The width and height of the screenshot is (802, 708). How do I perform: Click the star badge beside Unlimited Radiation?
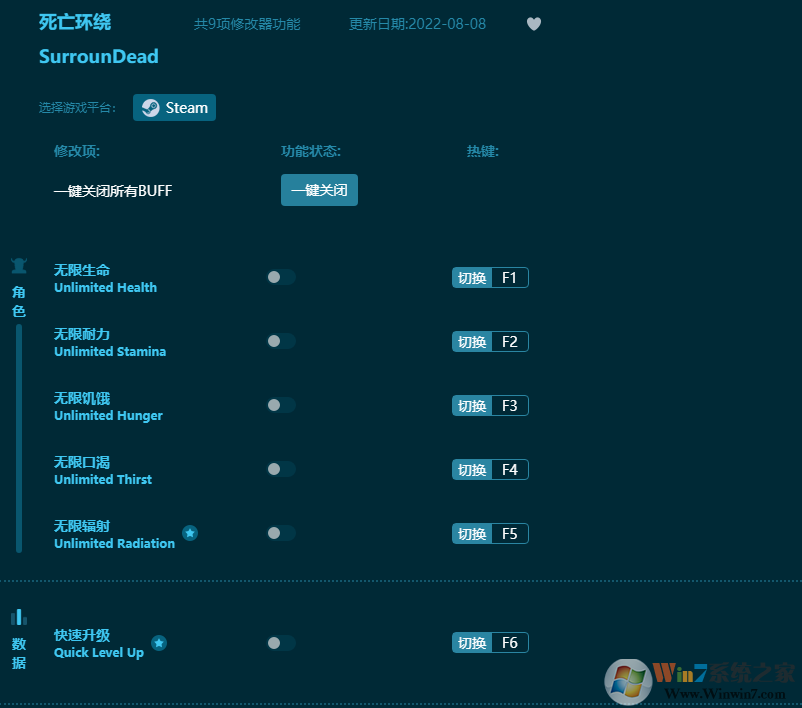(190, 532)
